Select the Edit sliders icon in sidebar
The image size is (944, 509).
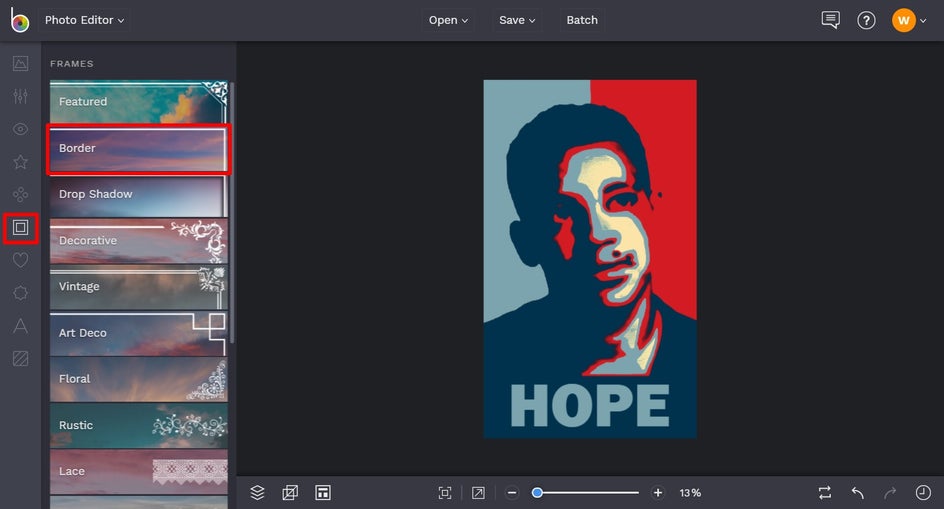pyautogui.click(x=20, y=97)
